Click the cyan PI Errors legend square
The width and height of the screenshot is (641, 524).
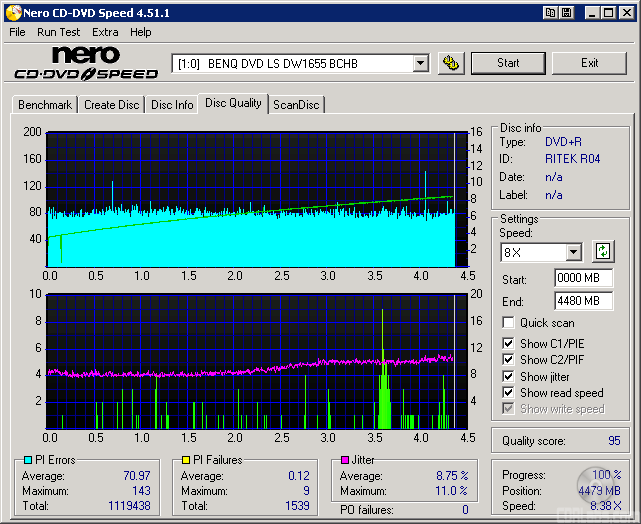point(28,460)
